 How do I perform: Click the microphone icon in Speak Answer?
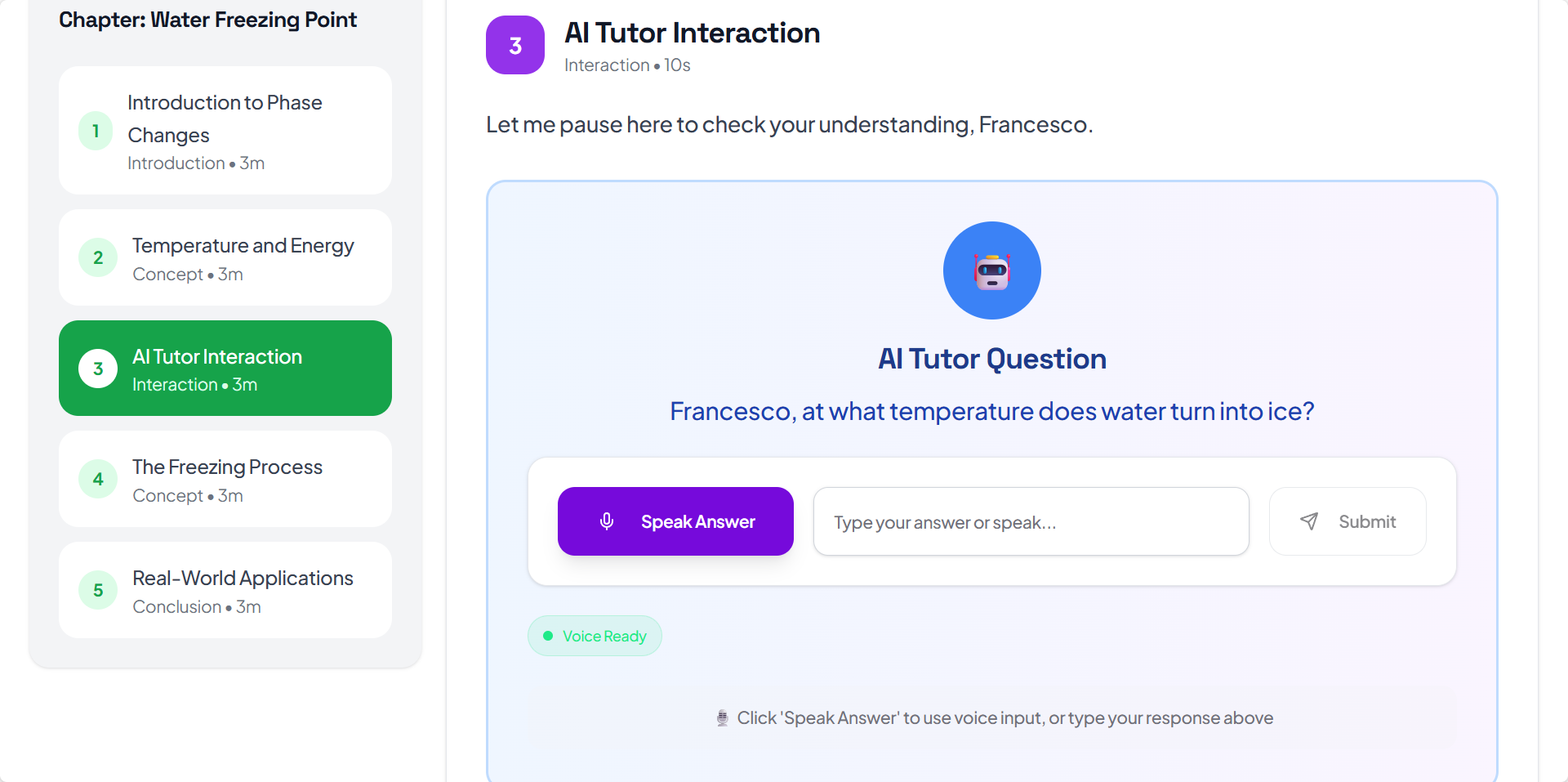(x=607, y=521)
